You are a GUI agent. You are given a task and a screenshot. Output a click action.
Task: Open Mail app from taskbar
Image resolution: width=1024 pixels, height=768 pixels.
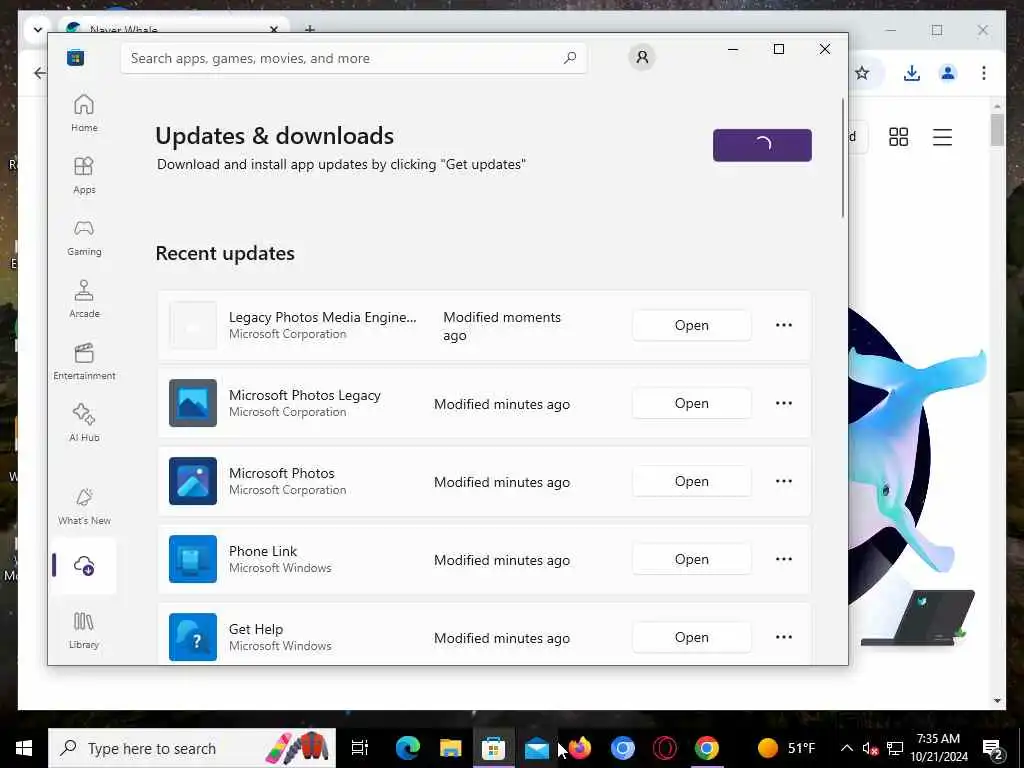tap(536, 748)
